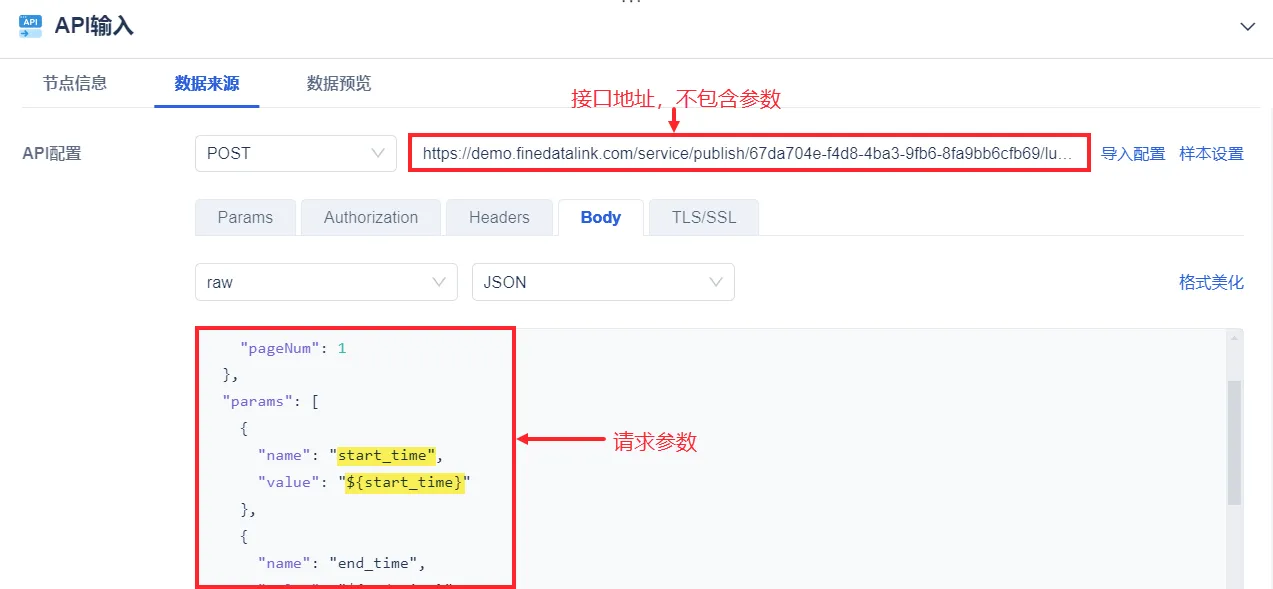Click the "${start_time}" value text

click(x=405, y=483)
